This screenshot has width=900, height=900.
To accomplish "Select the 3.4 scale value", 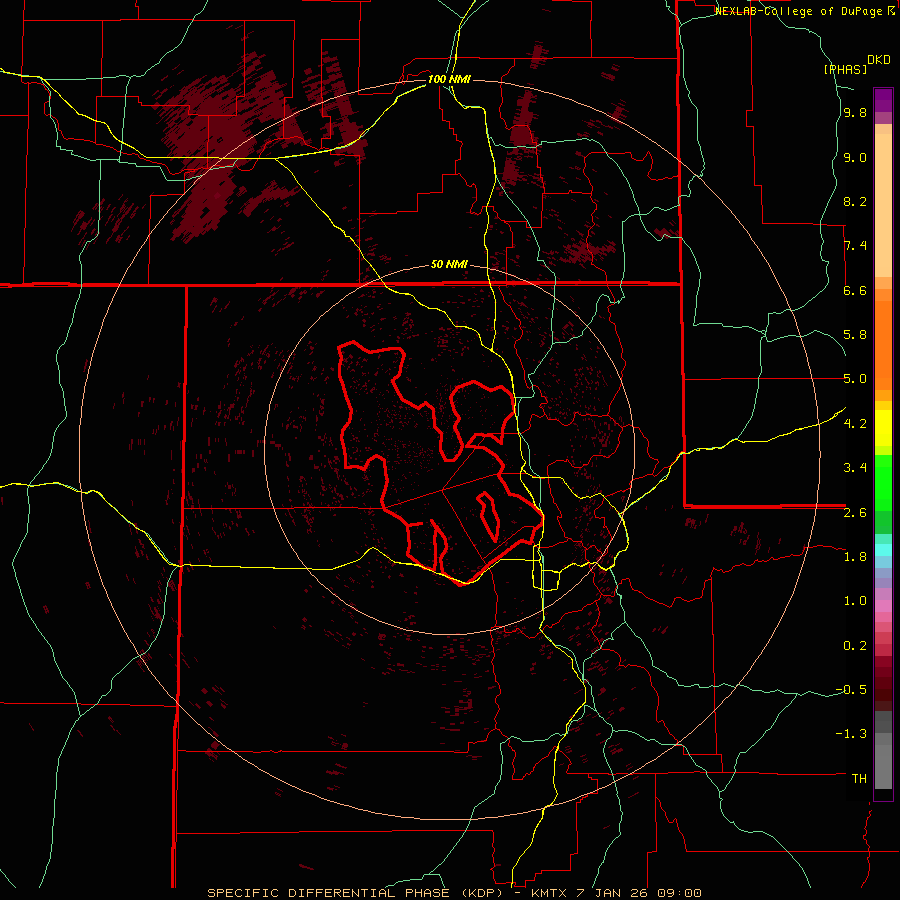I will point(855,468).
